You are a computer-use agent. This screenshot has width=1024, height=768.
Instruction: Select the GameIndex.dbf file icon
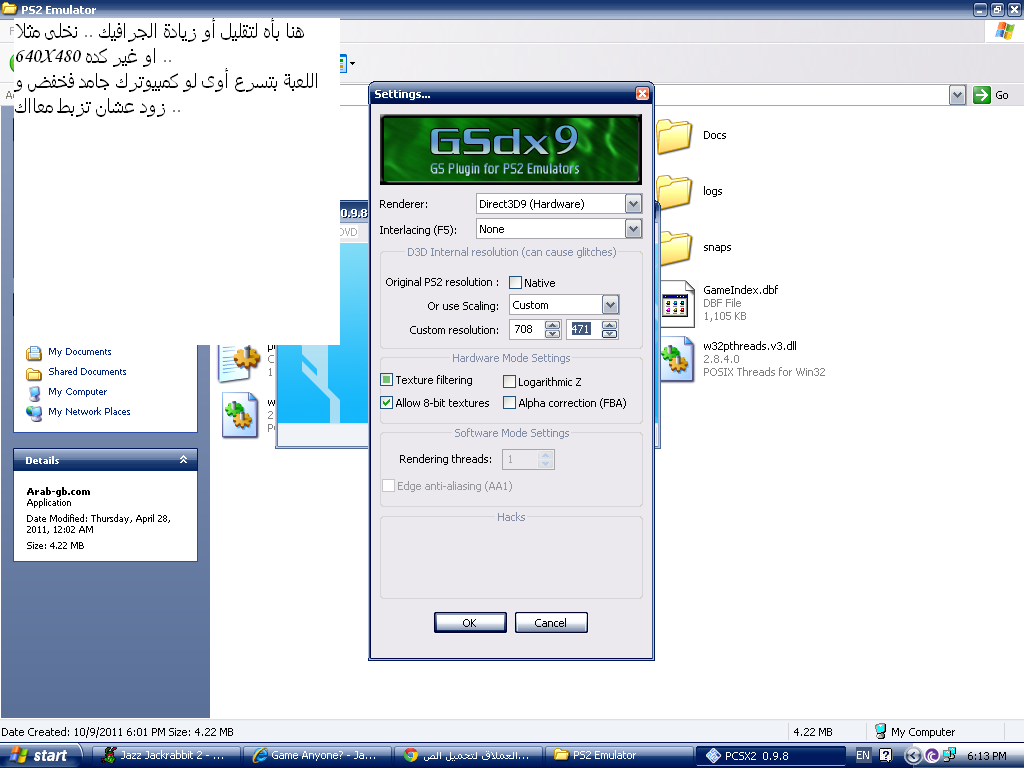(x=677, y=304)
